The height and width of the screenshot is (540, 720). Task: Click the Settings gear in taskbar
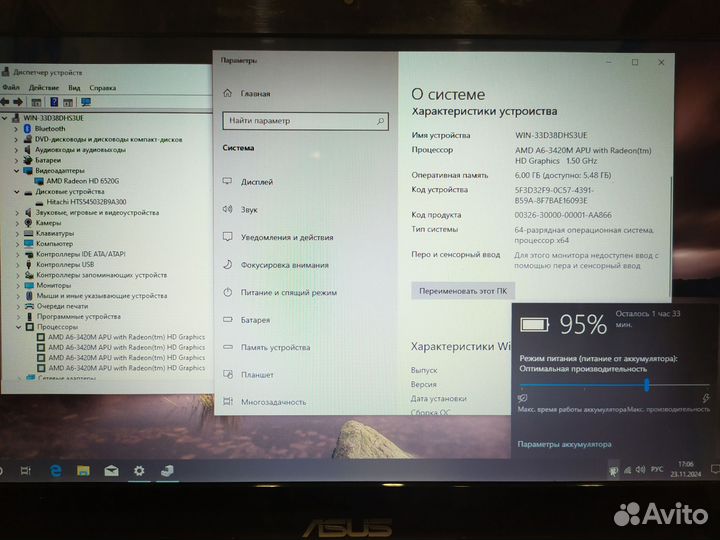[x=139, y=471]
